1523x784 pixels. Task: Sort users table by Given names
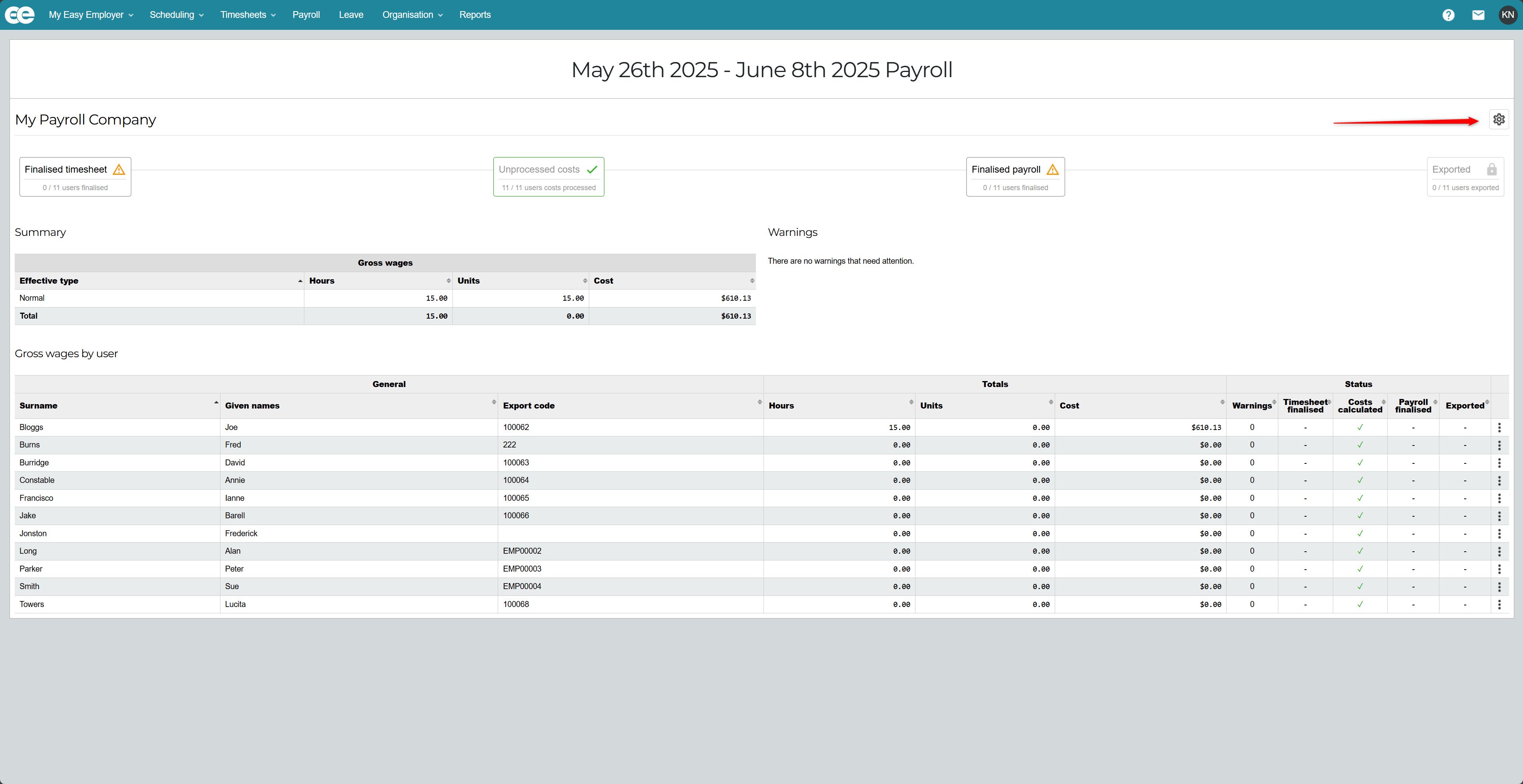[x=359, y=406]
